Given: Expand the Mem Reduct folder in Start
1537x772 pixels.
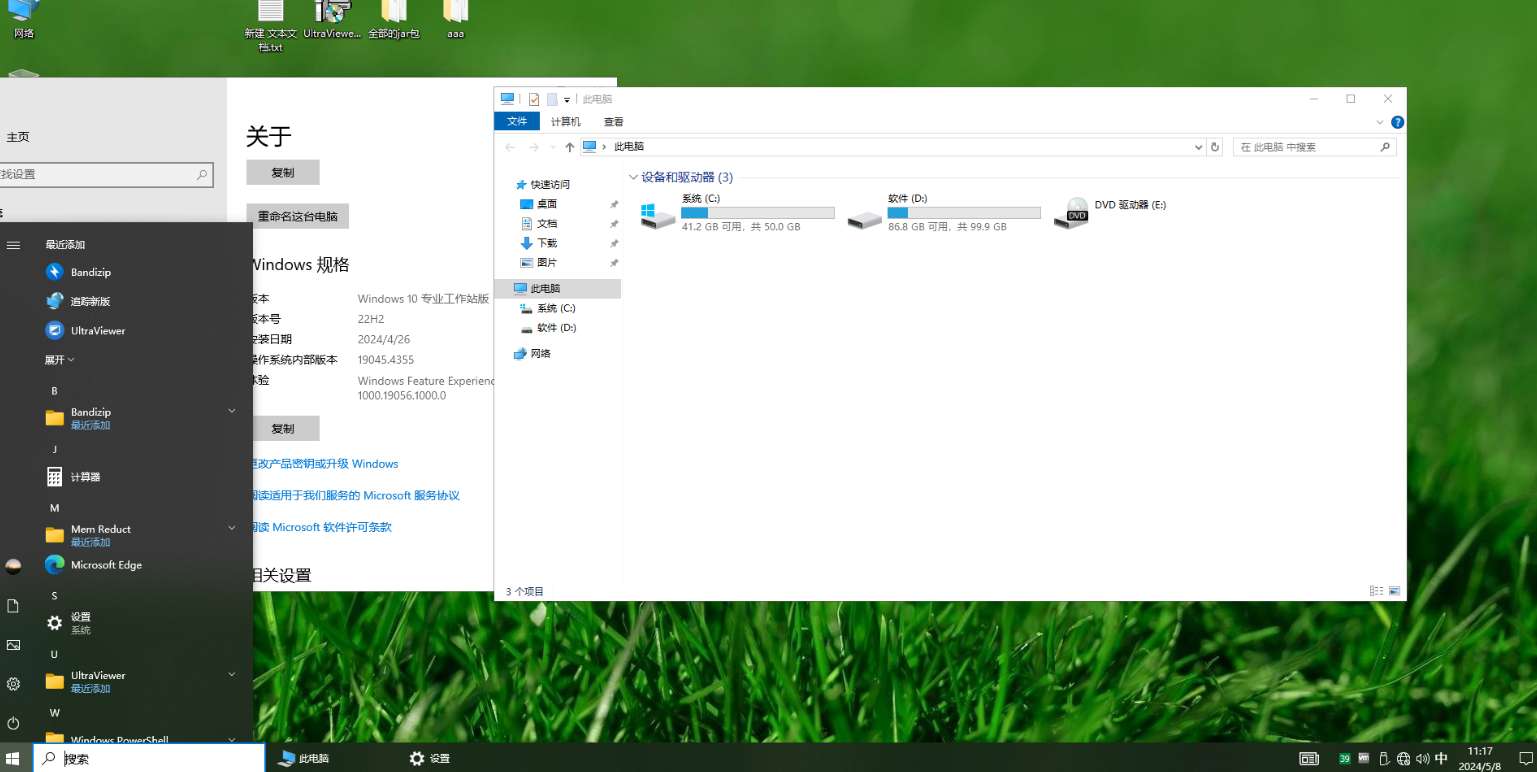Looking at the screenshot, I should pyautogui.click(x=231, y=528).
